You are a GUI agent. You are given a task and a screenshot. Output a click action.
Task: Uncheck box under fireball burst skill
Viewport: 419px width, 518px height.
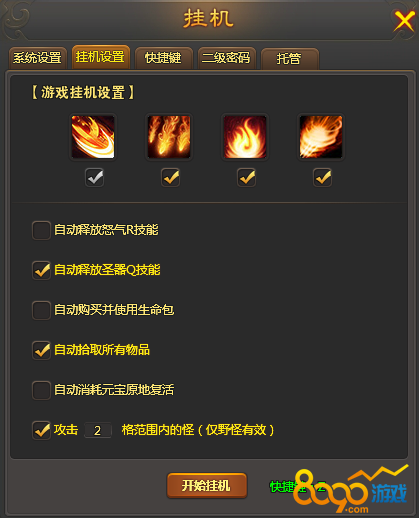323,178
